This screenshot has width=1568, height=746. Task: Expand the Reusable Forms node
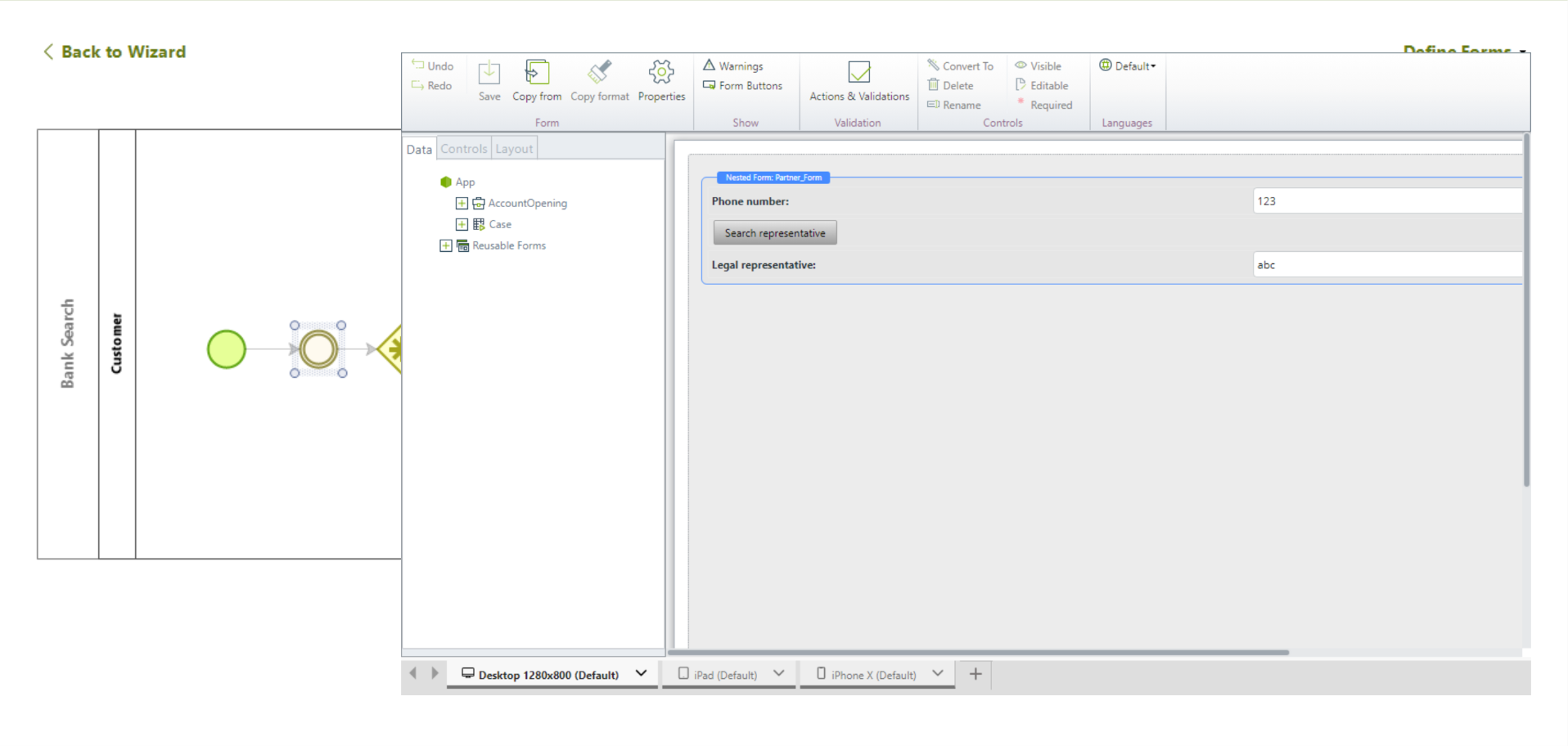(x=446, y=245)
